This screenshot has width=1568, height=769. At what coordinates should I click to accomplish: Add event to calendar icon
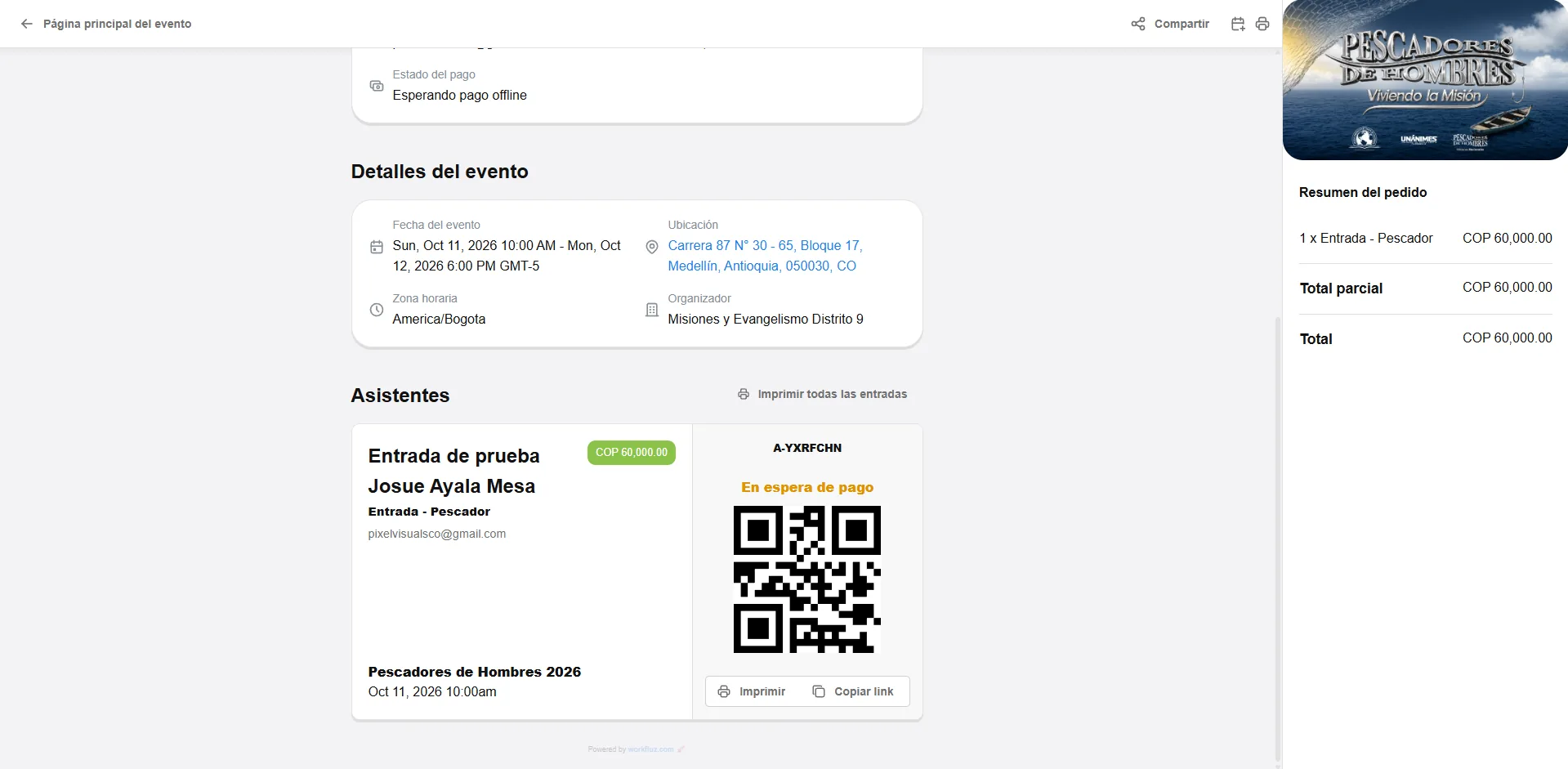pos(1238,24)
